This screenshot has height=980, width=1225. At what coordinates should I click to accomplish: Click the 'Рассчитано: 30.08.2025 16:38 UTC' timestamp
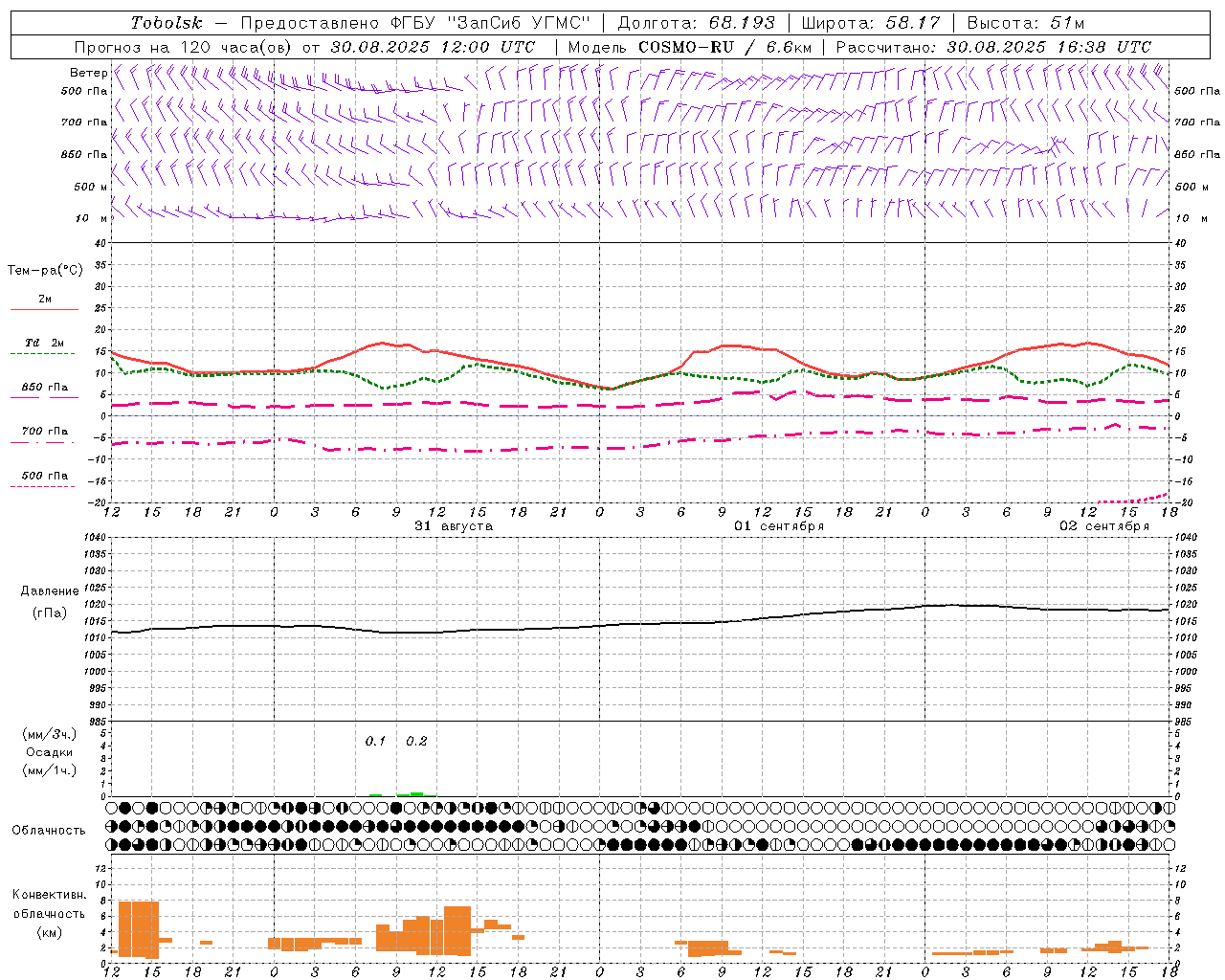(x=993, y=47)
